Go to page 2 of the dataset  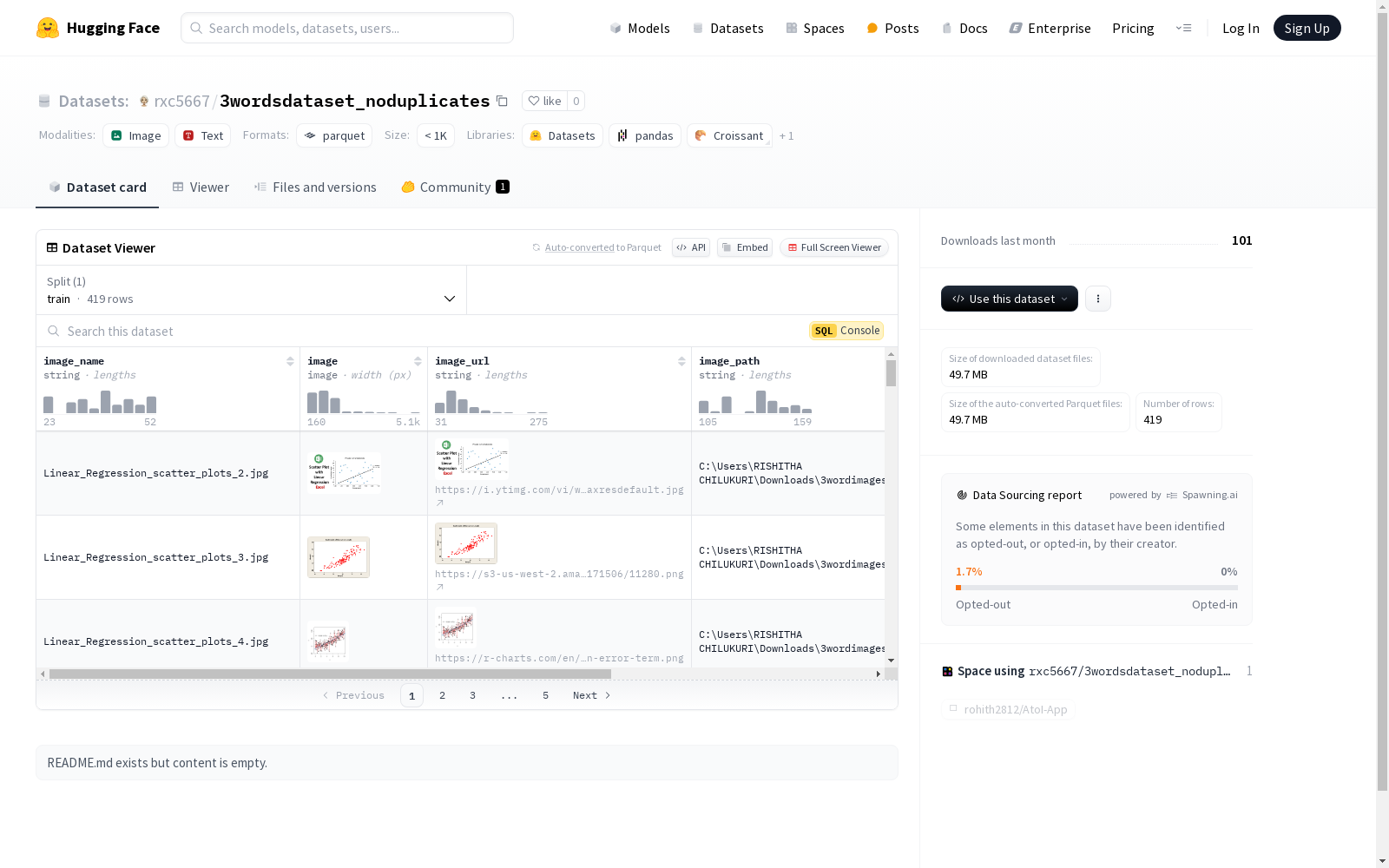pyautogui.click(x=442, y=695)
